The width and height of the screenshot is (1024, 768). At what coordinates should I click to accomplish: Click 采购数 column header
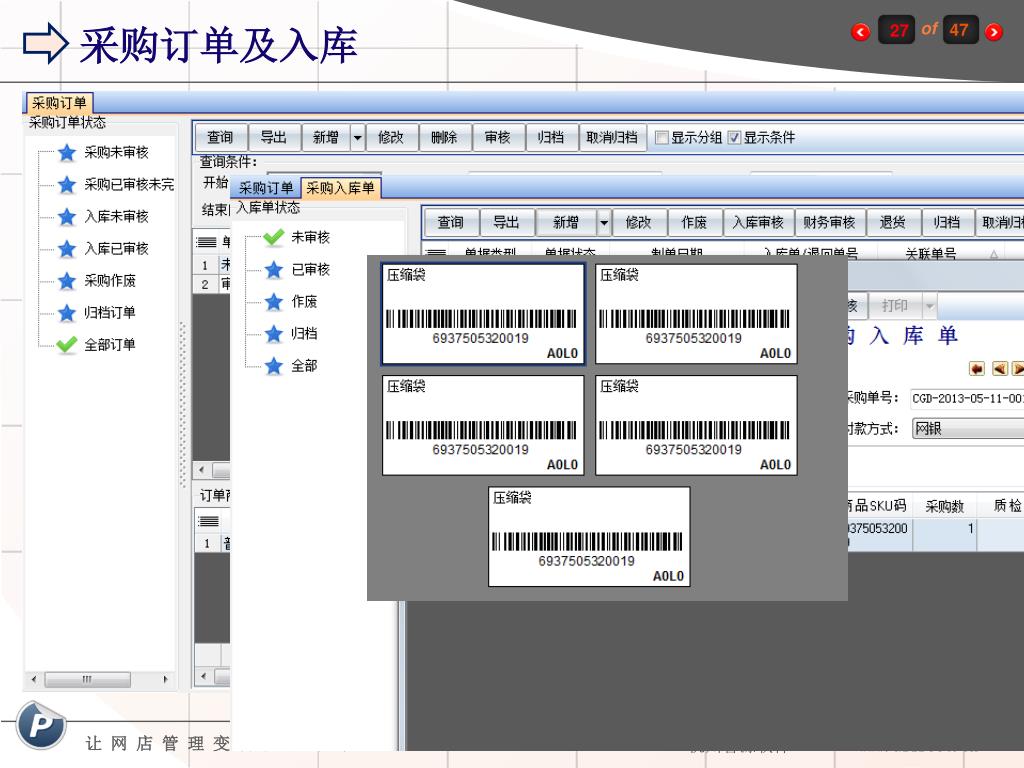pyautogui.click(x=944, y=506)
